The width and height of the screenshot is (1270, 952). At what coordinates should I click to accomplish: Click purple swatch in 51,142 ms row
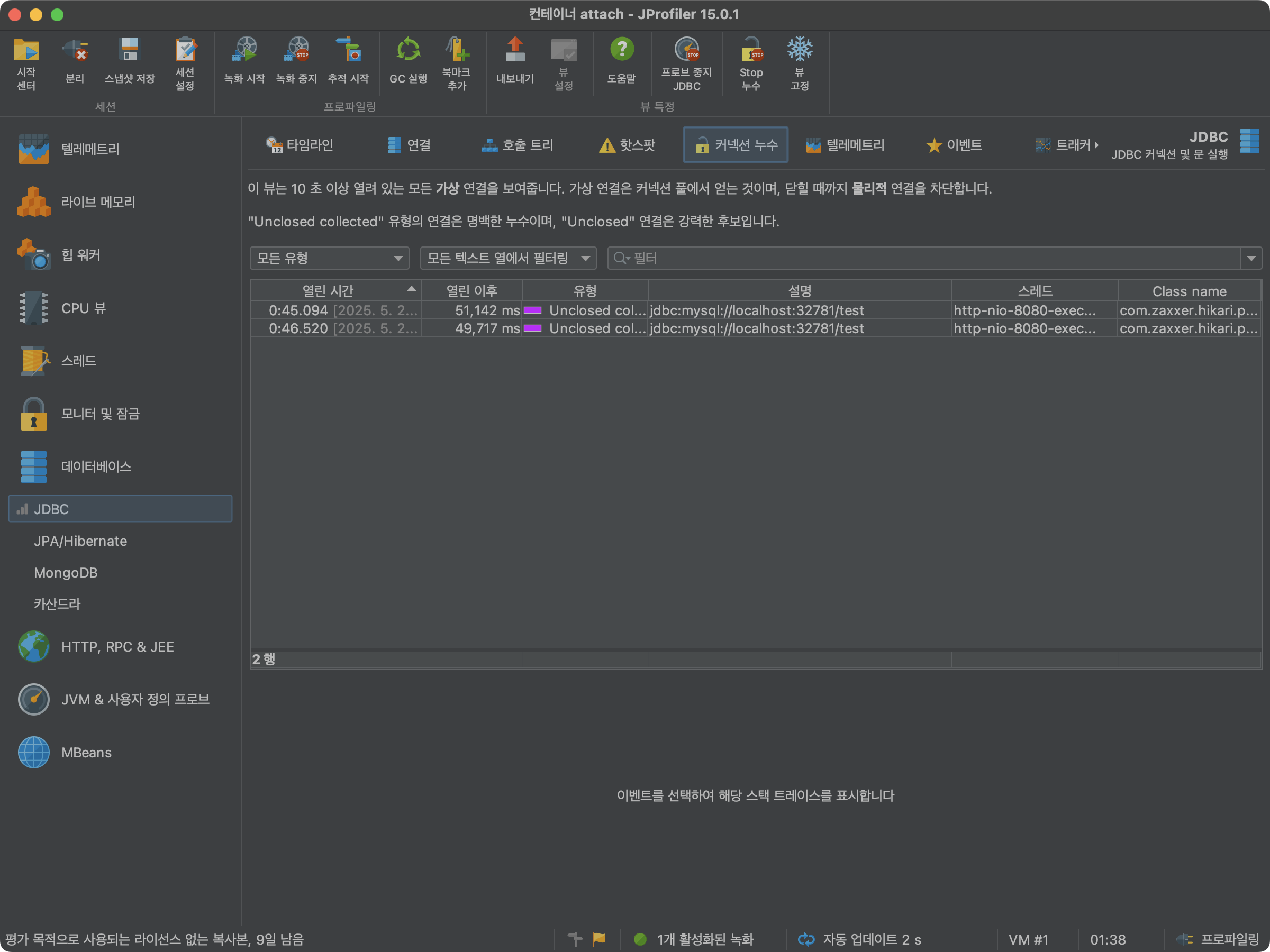(x=532, y=310)
